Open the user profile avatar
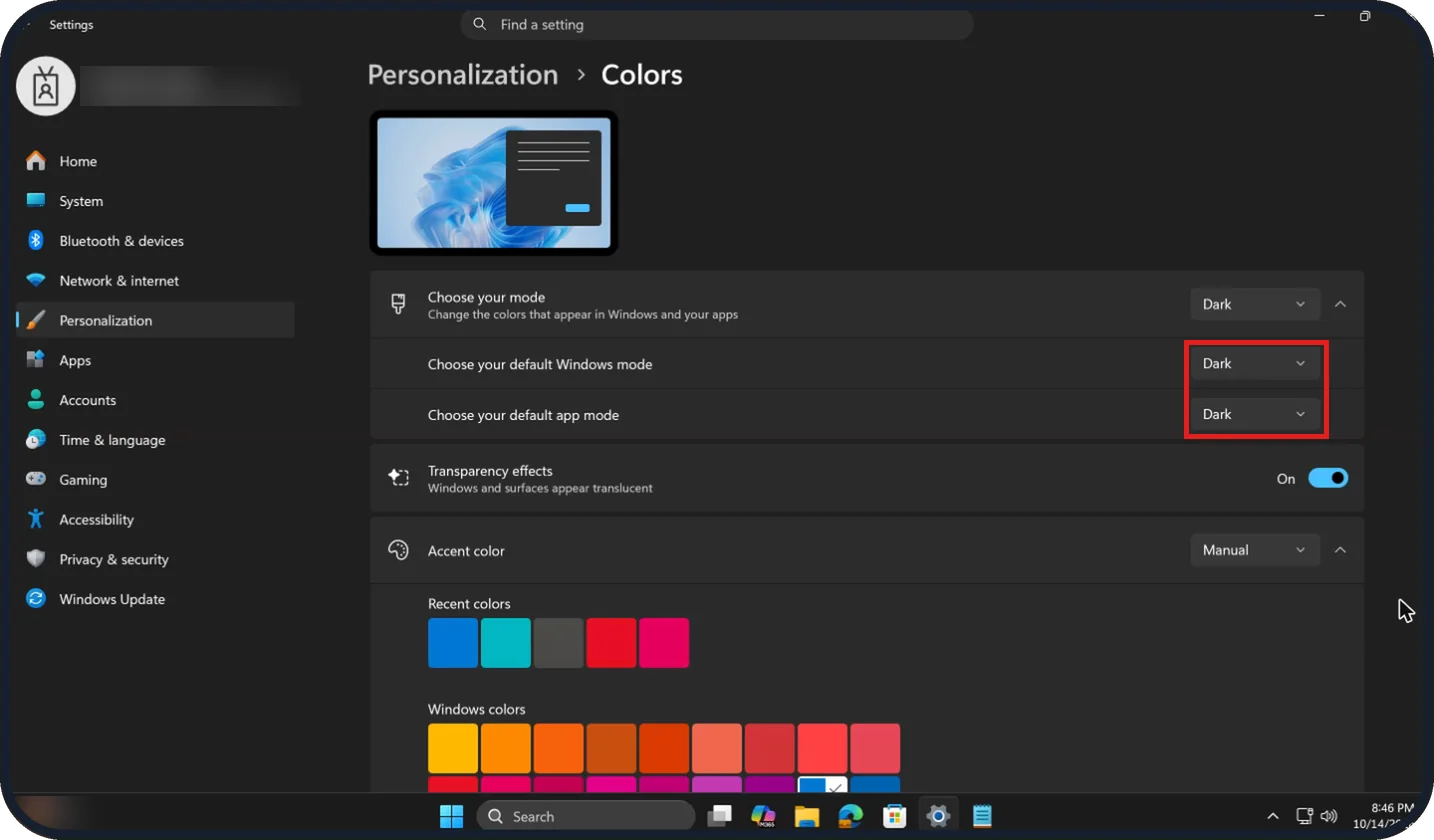Viewport: 1434px width, 840px height. [46, 86]
